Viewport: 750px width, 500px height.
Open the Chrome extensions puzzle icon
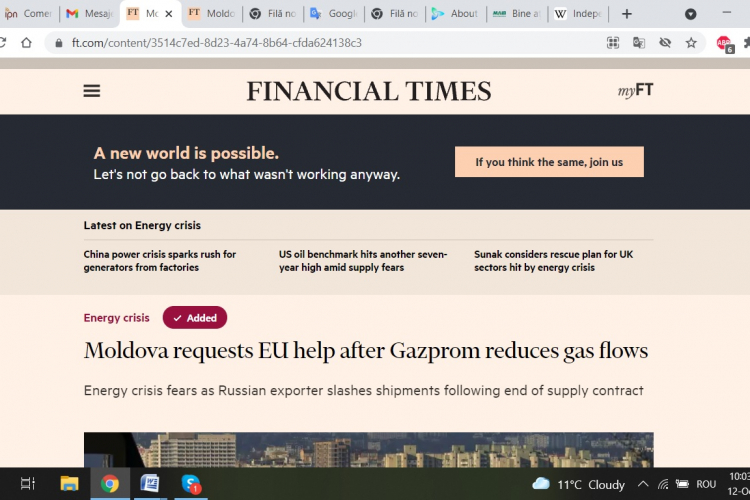click(746, 43)
